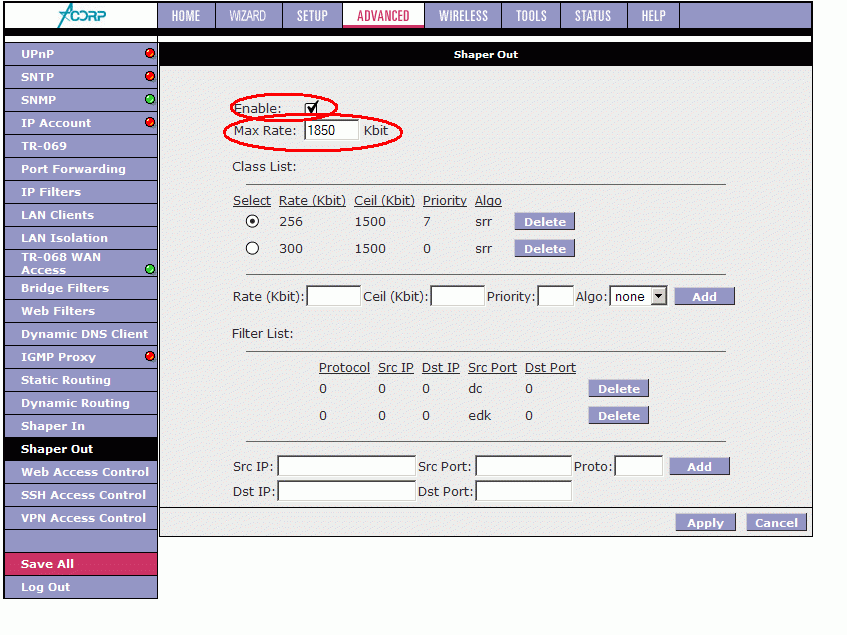View the STATUS tab

point(593,16)
